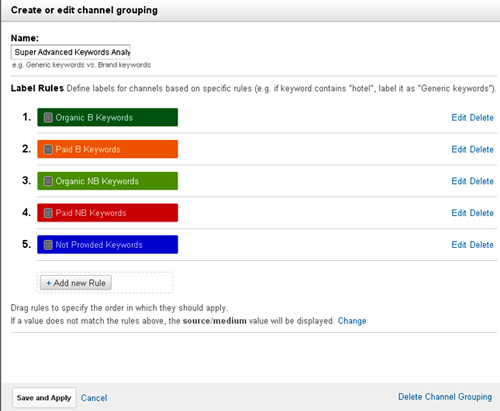The image size is (500, 411).
Task: Delete the Paid B Keywords rule
Action: click(x=481, y=149)
